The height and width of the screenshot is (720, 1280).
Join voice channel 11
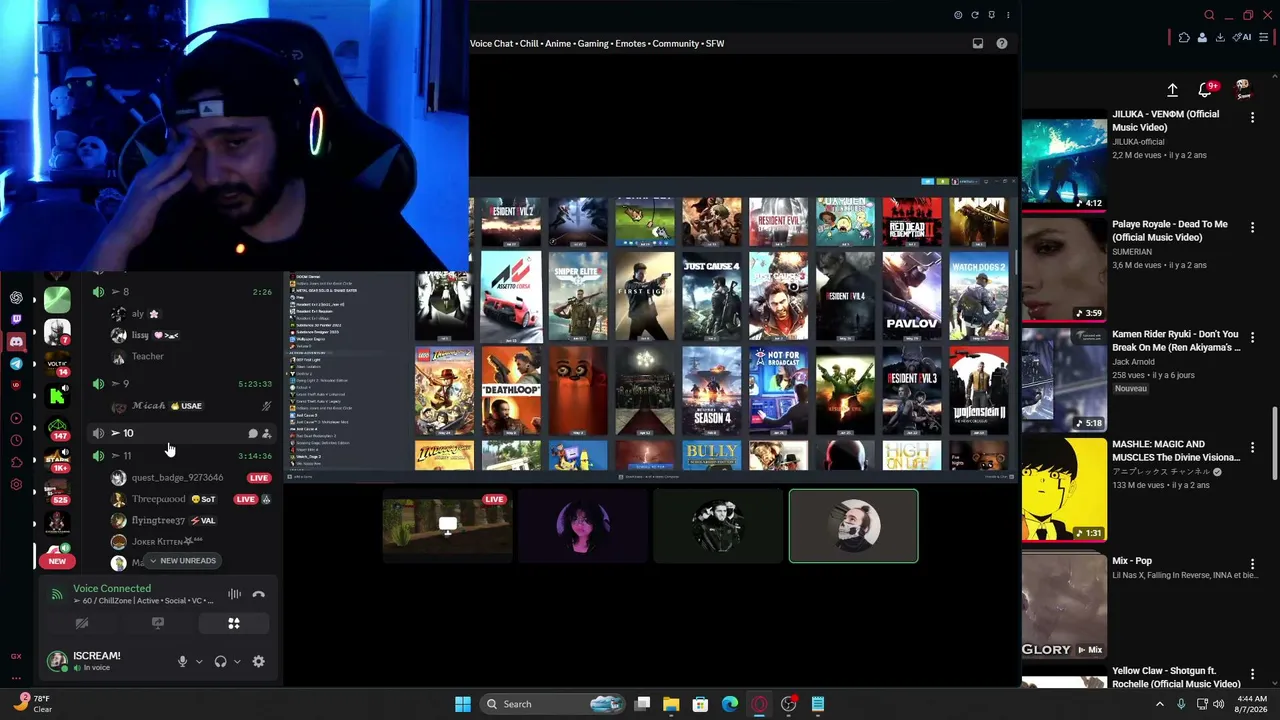pos(181,456)
